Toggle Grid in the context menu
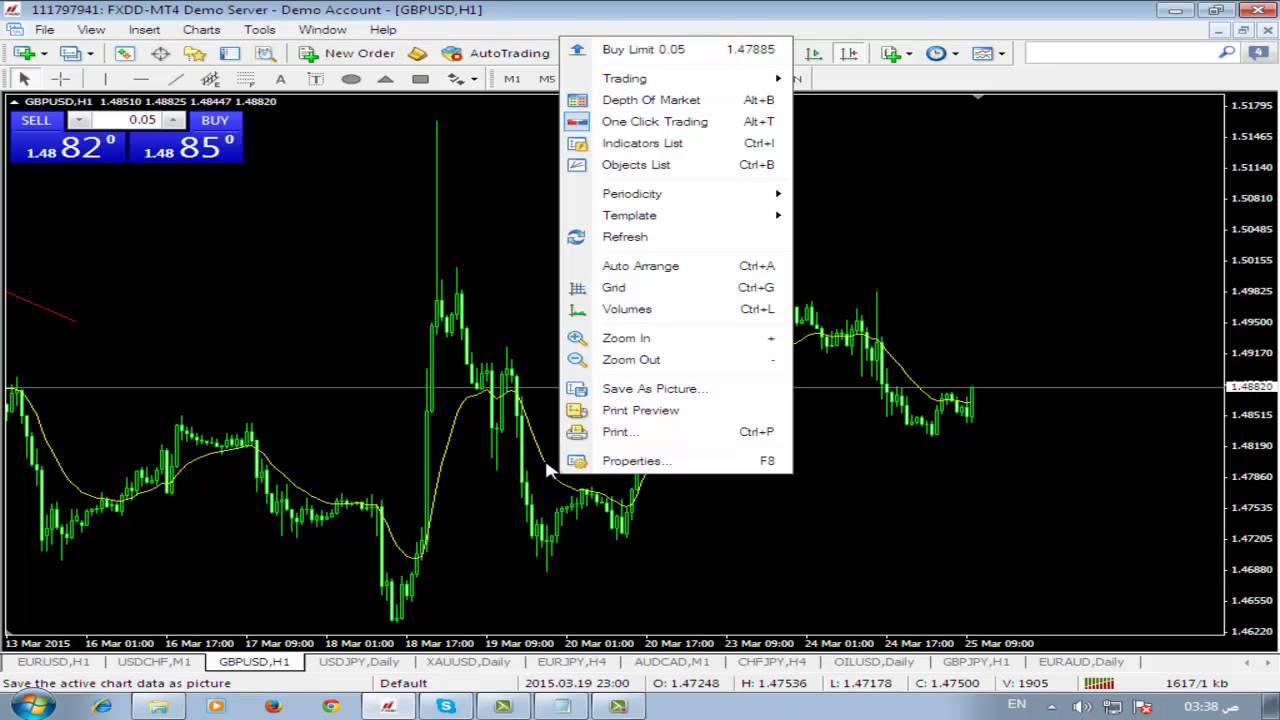Image resolution: width=1280 pixels, height=720 pixels. pyautogui.click(x=676, y=287)
